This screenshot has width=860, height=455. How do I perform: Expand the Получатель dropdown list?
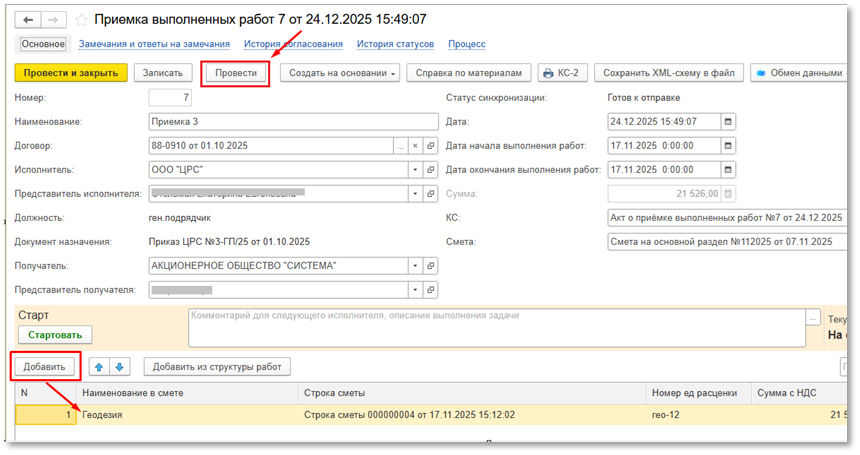[414, 266]
